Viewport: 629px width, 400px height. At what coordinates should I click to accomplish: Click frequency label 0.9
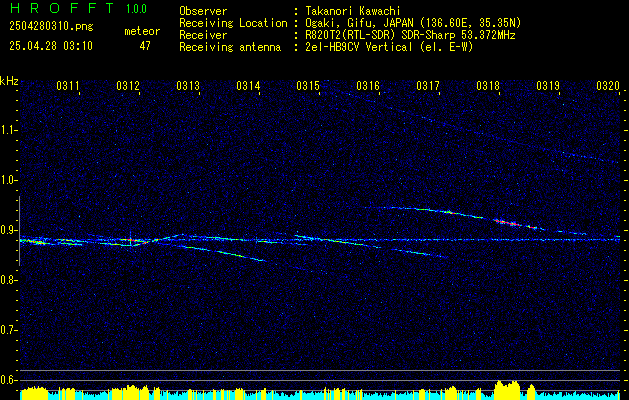[8, 230]
